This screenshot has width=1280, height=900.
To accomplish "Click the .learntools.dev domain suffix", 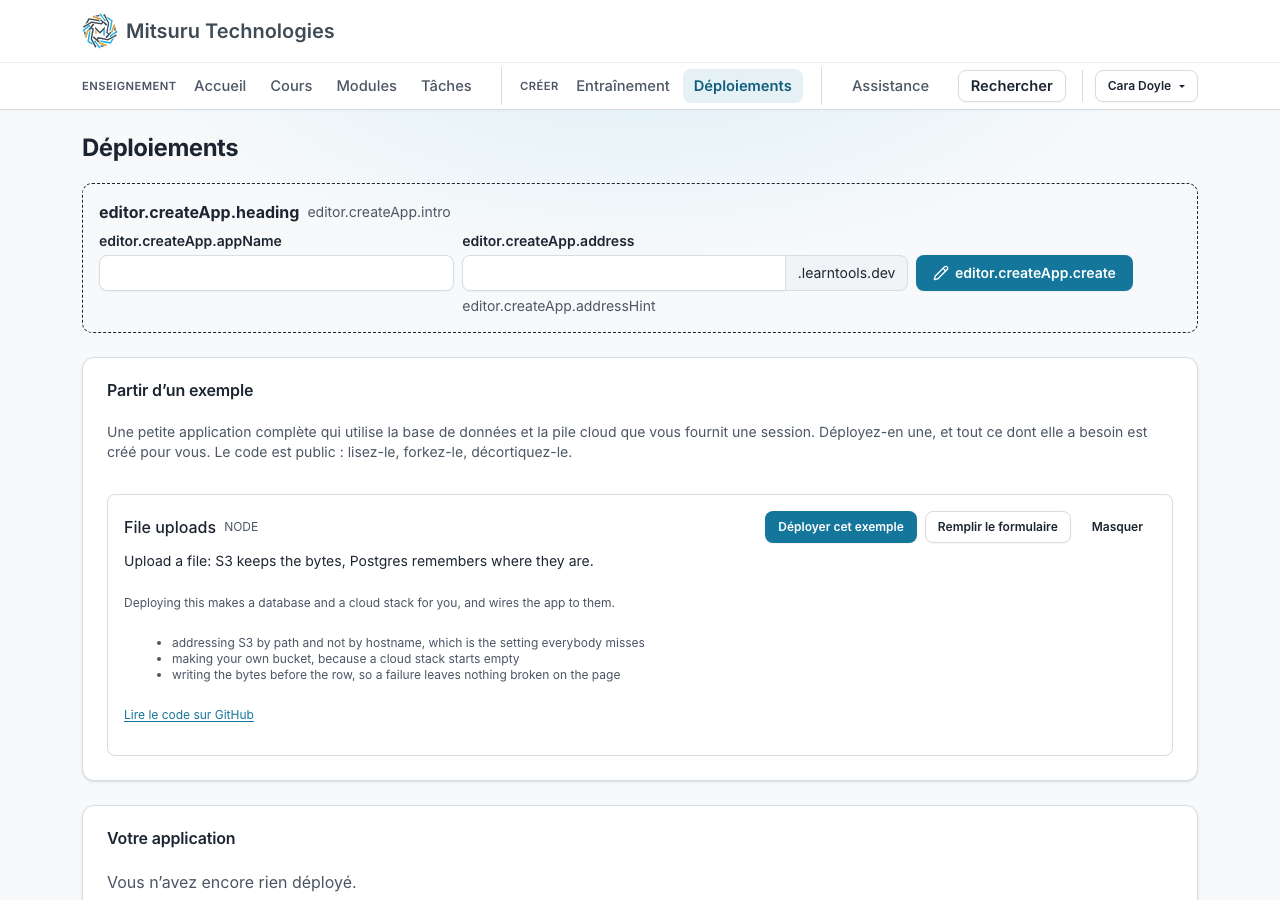I will pyautogui.click(x=847, y=273).
